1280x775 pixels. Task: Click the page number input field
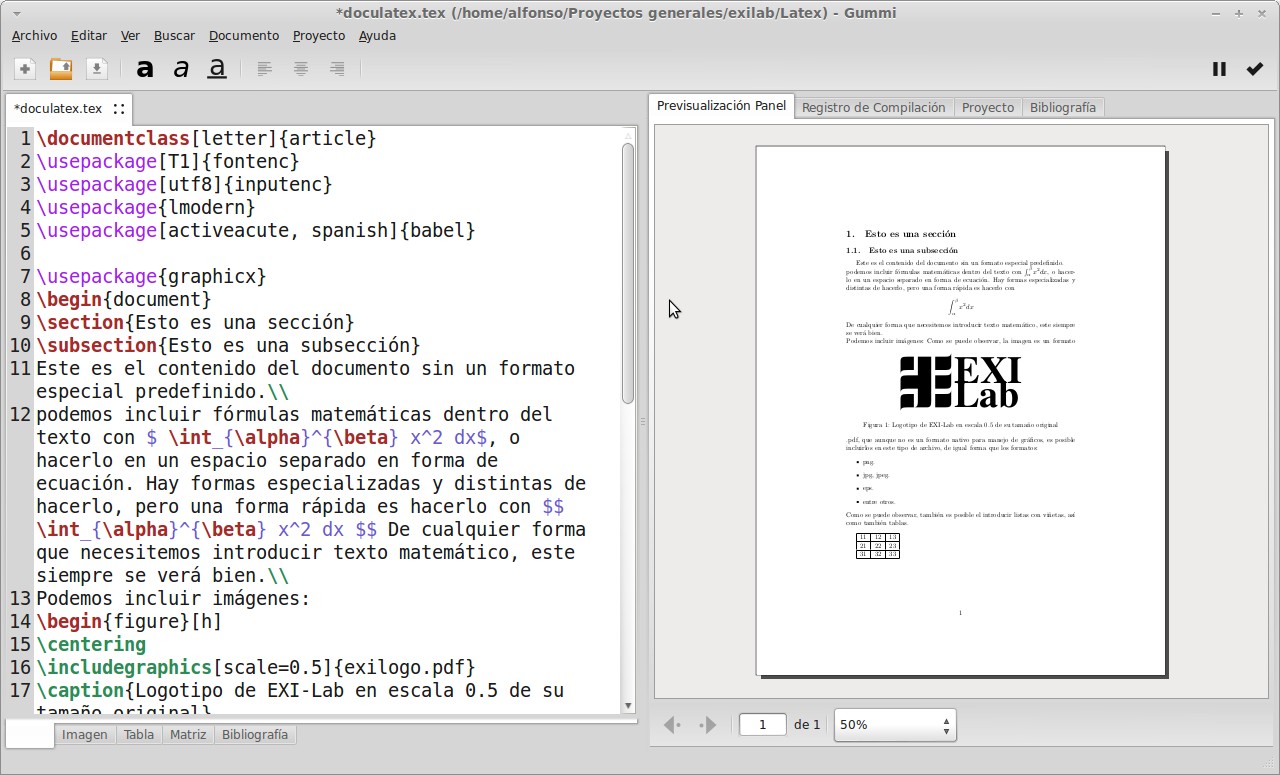click(x=763, y=725)
